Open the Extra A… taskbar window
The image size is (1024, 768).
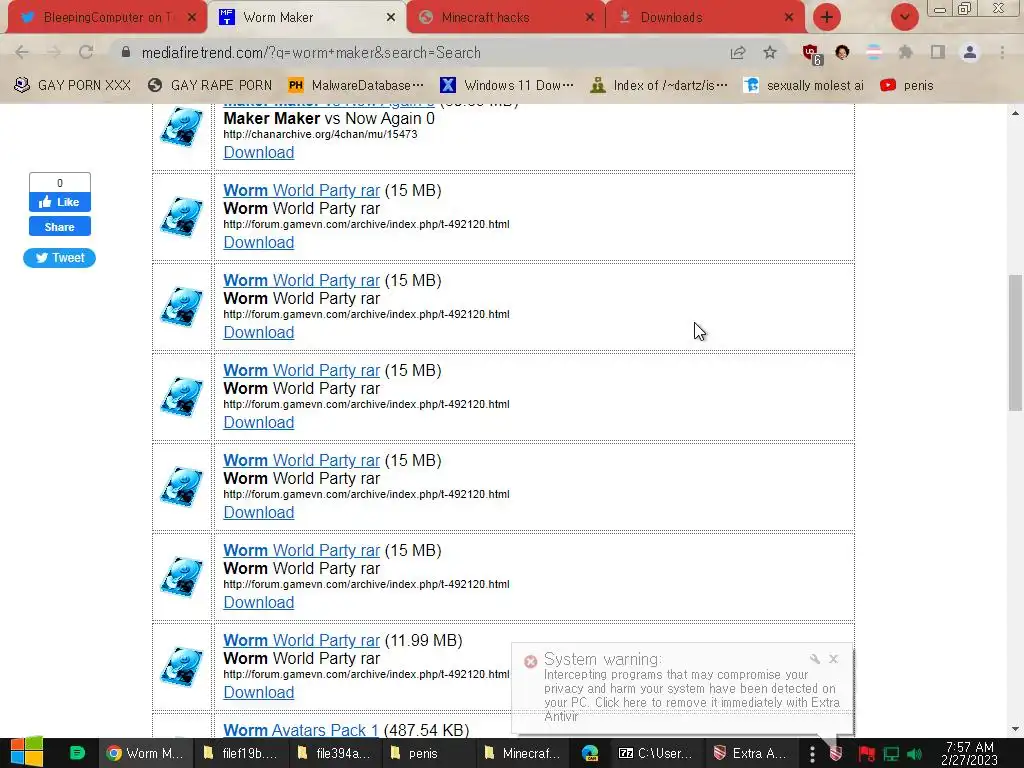pos(750,753)
